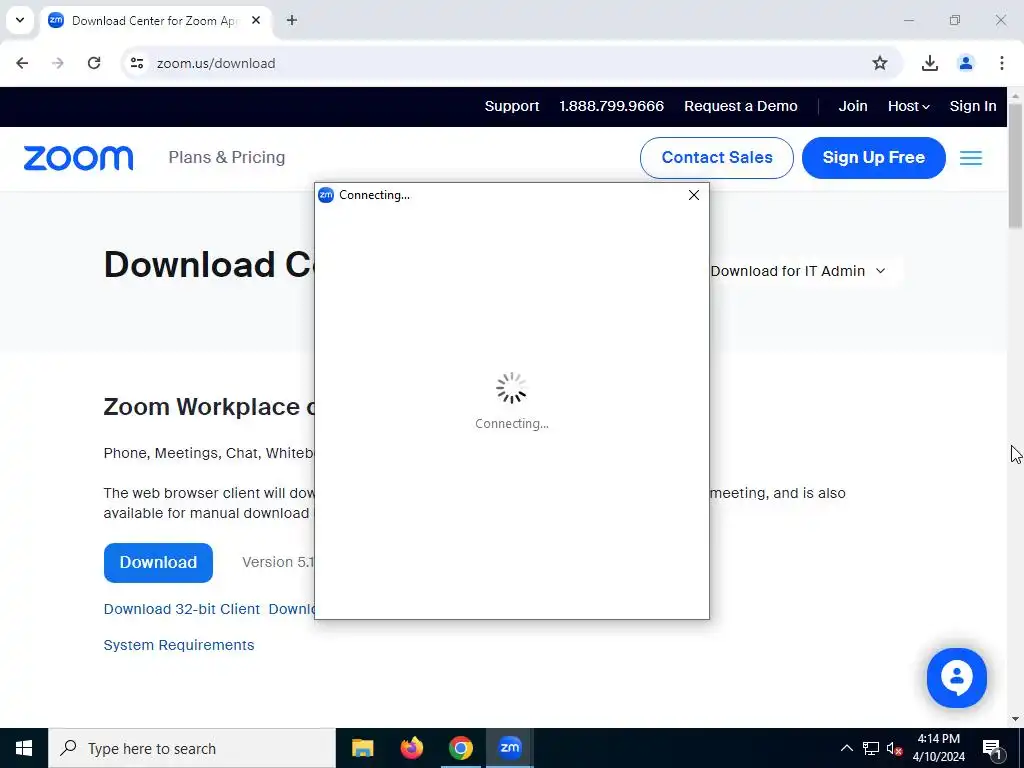
Task: Click phone number 1.888.799.9666
Action: click(x=611, y=106)
